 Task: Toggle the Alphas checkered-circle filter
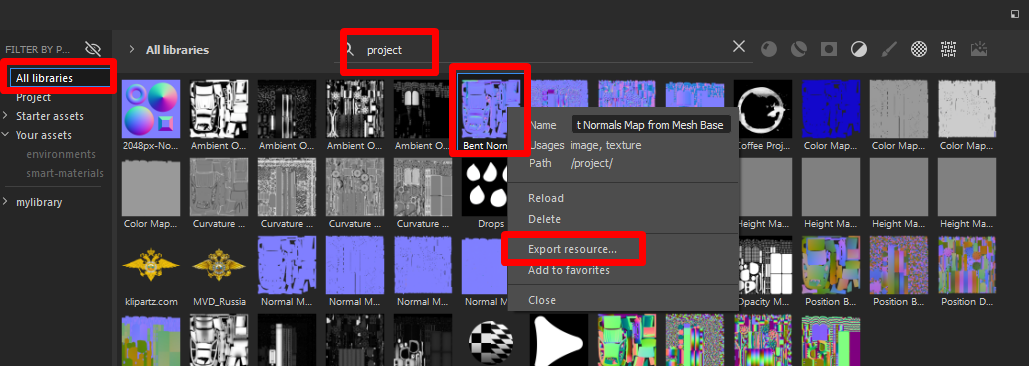919,49
